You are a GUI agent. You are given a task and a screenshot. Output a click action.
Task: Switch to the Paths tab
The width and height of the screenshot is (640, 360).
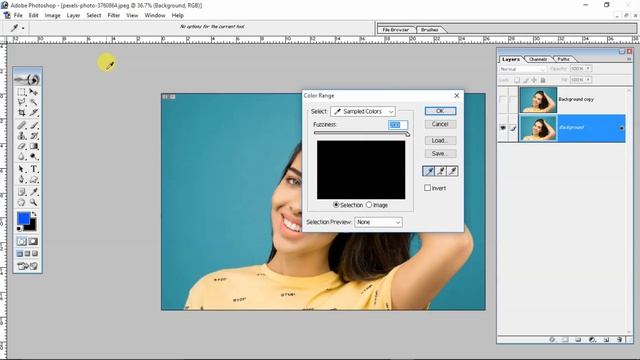pyautogui.click(x=563, y=59)
